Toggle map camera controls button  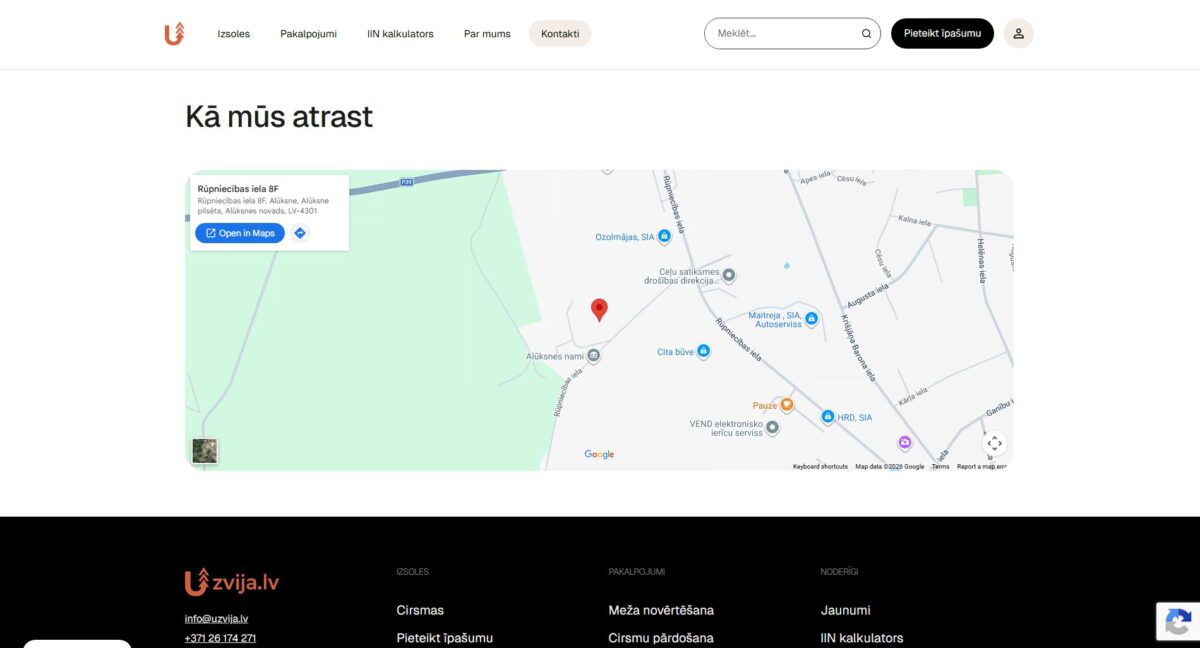[994, 443]
